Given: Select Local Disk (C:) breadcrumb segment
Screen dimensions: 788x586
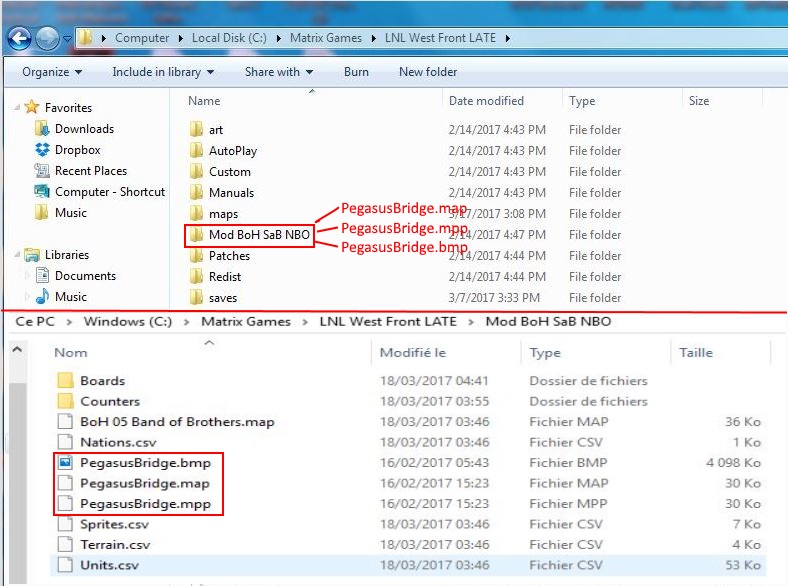Looking at the screenshot, I should coord(229,38).
